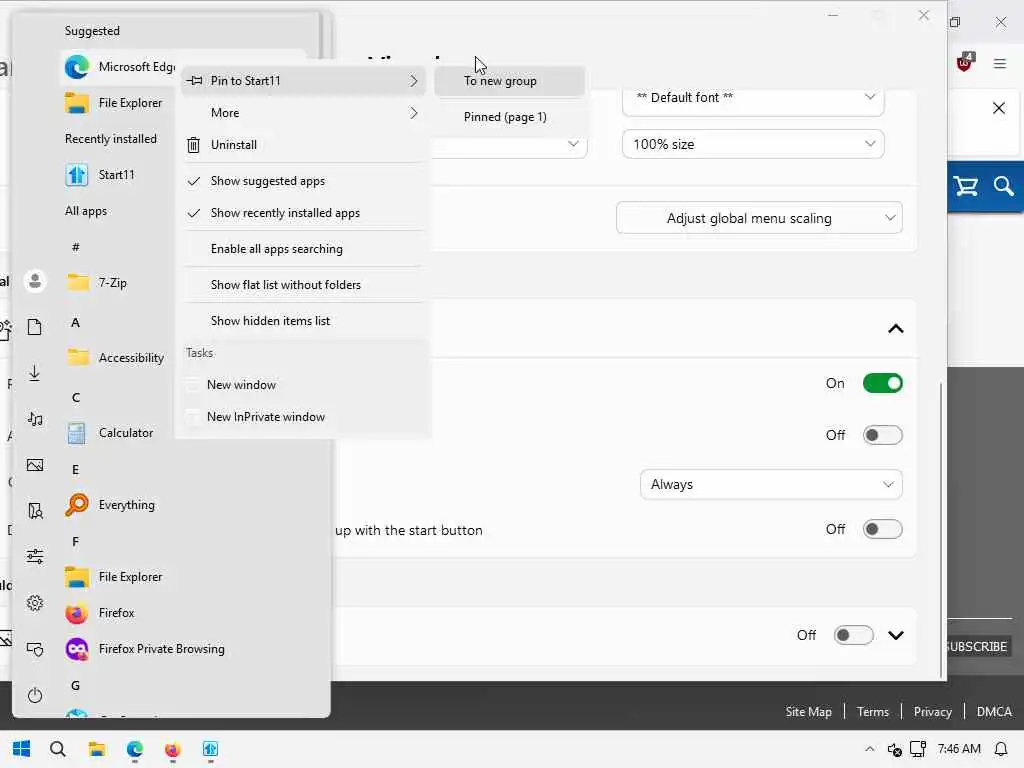Image resolution: width=1024 pixels, height=768 pixels.
Task: Open Music shortcut in start sidebar
Action: pyautogui.click(x=35, y=419)
